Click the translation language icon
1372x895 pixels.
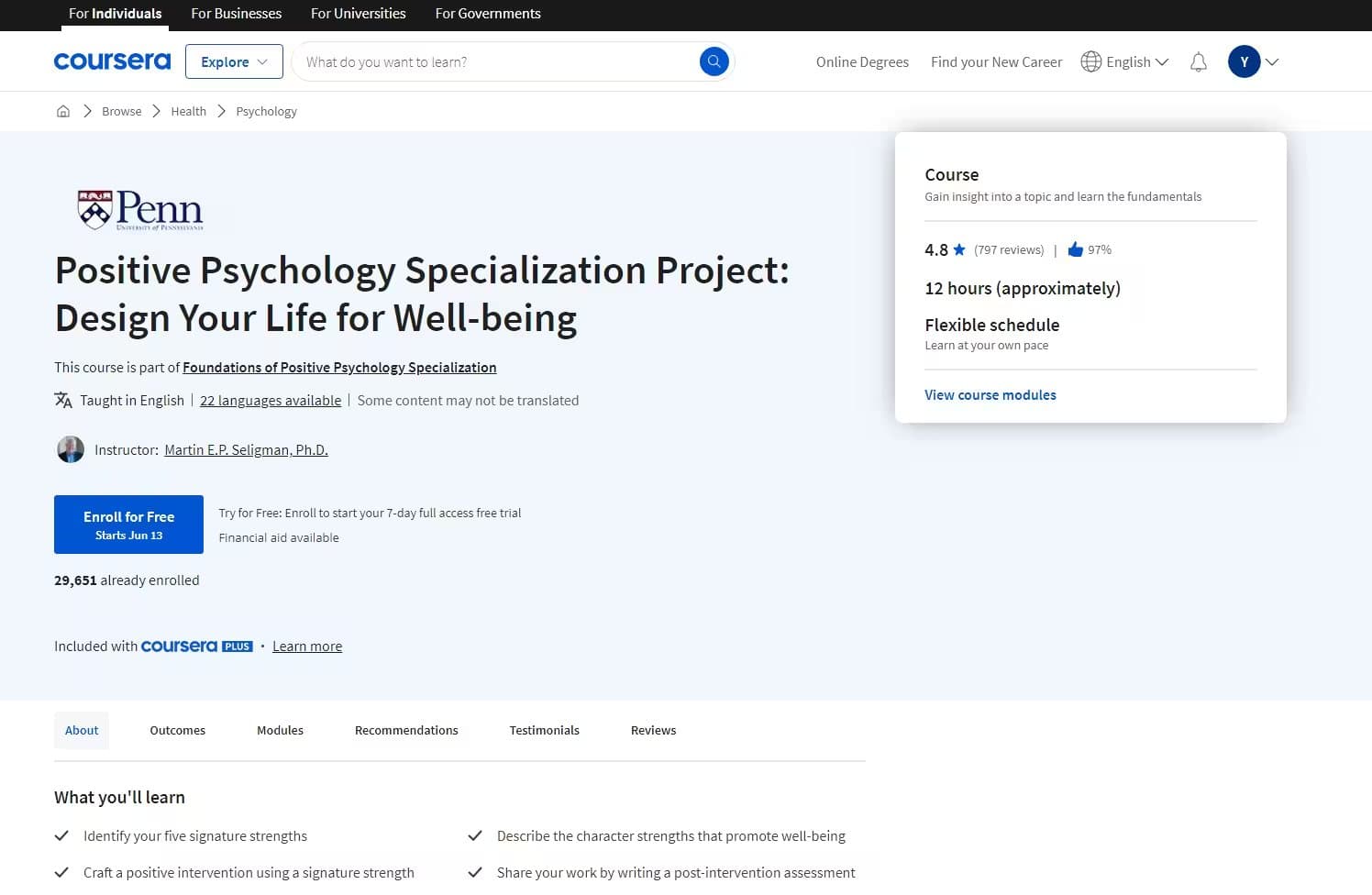click(63, 400)
